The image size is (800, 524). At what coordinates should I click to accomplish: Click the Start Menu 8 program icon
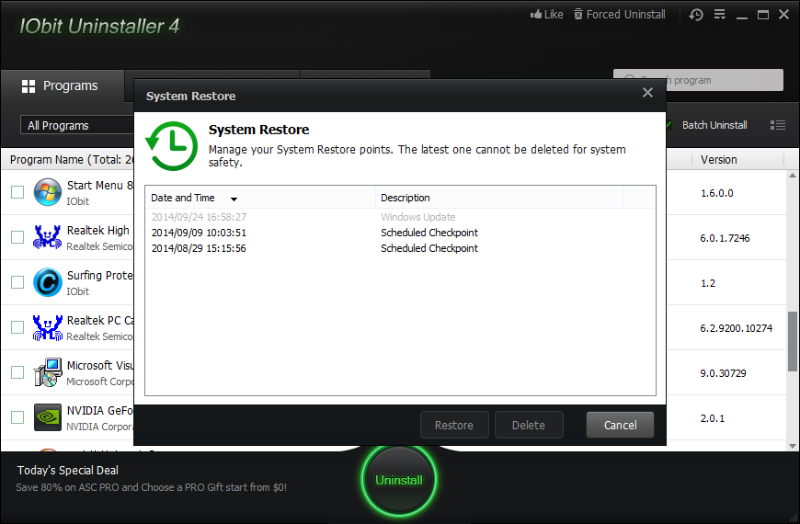[x=47, y=192]
